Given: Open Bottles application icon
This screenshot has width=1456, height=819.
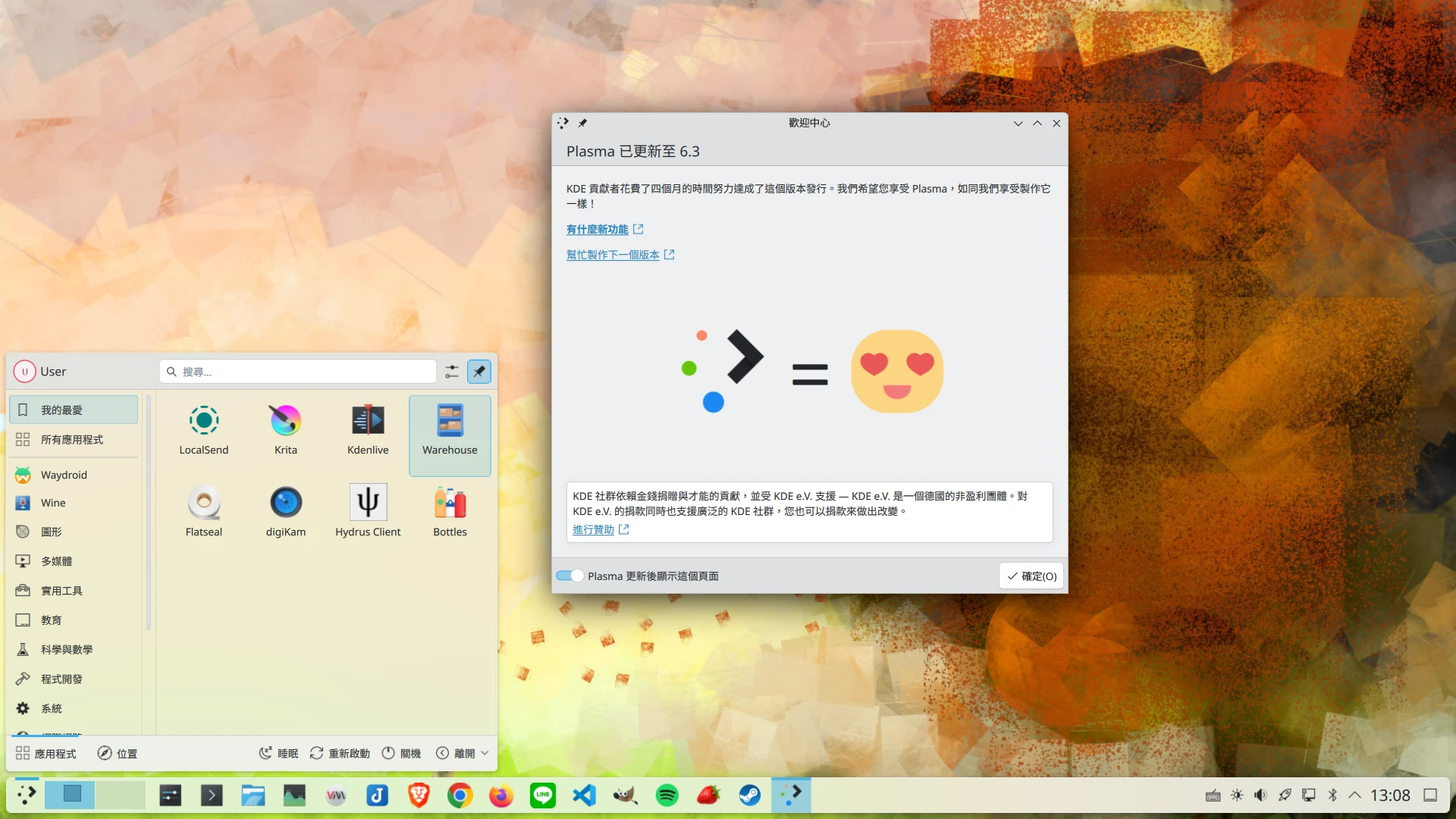Looking at the screenshot, I should [450, 504].
